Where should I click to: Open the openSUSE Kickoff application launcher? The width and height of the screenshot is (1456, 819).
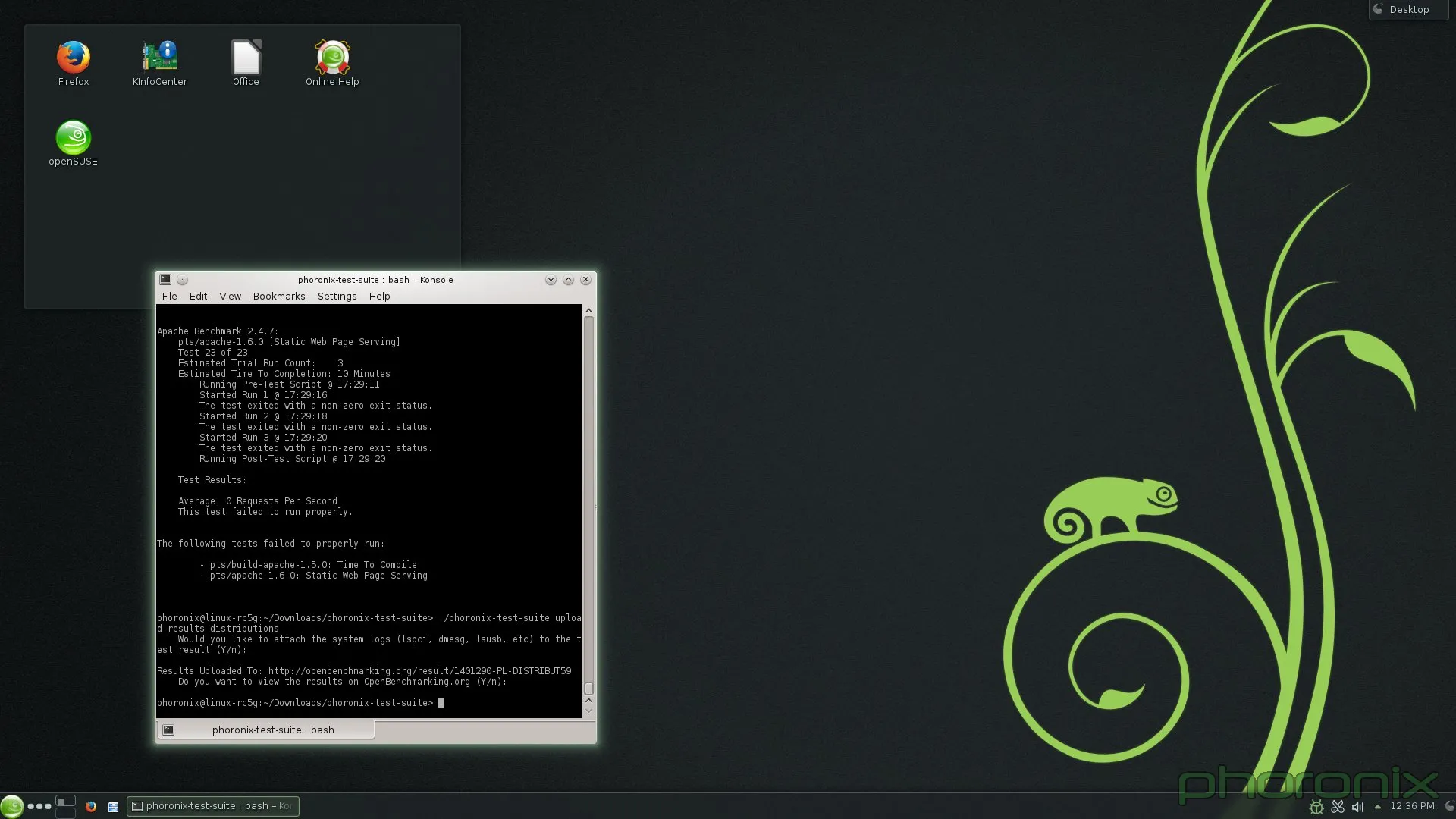[x=11, y=806]
